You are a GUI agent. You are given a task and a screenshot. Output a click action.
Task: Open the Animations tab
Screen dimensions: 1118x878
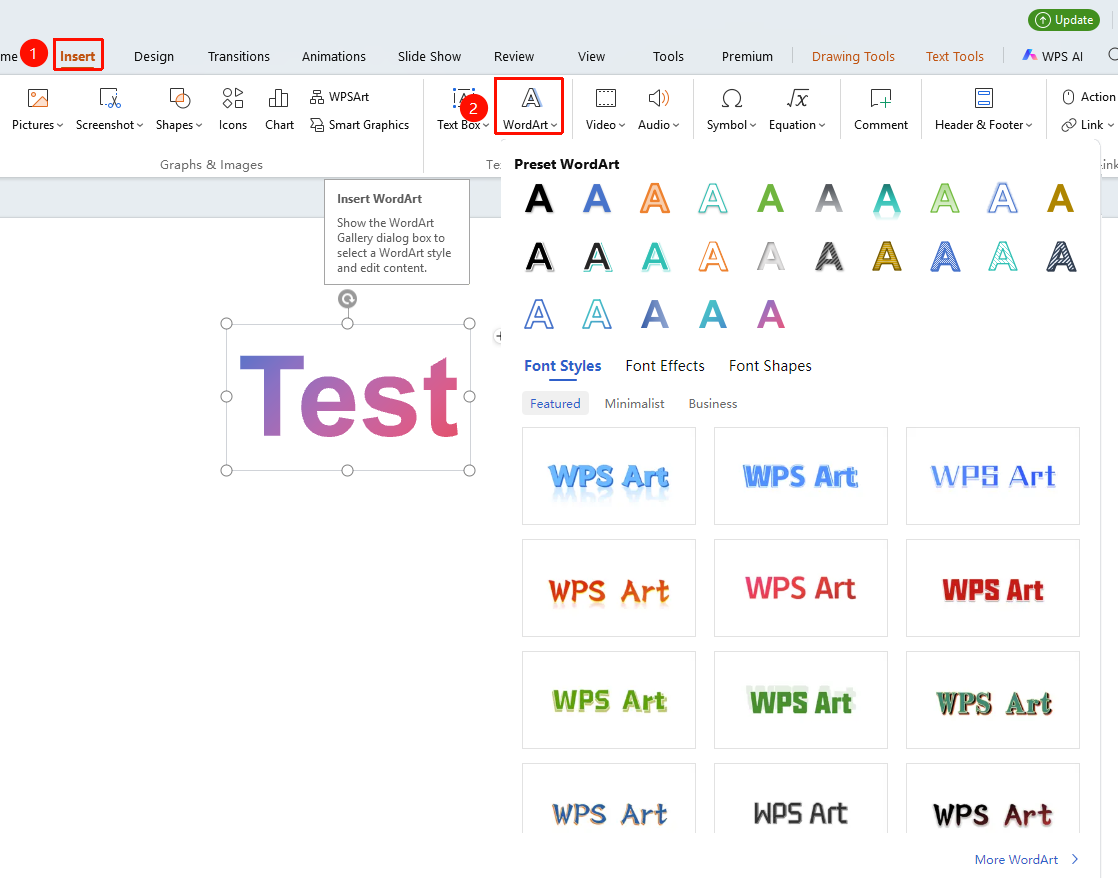tap(334, 56)
